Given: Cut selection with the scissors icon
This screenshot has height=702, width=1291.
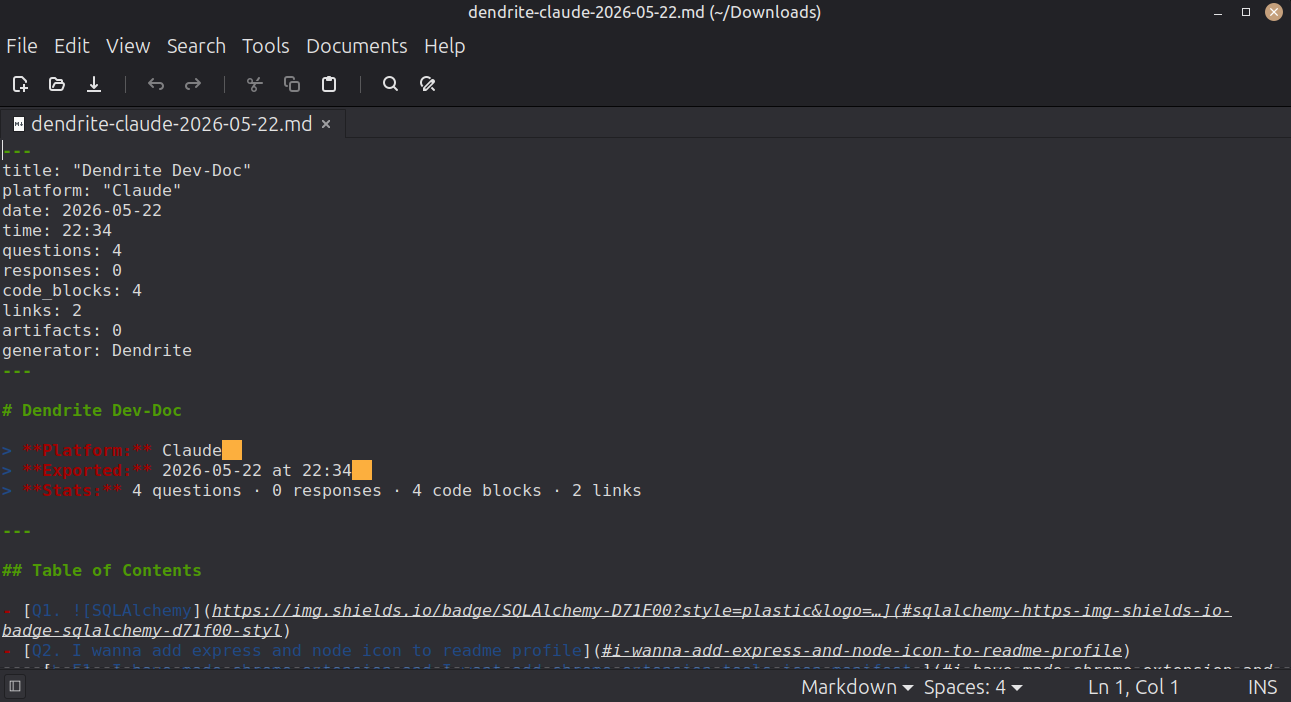Looking at the screenshot, I should (x=255, y=84).
